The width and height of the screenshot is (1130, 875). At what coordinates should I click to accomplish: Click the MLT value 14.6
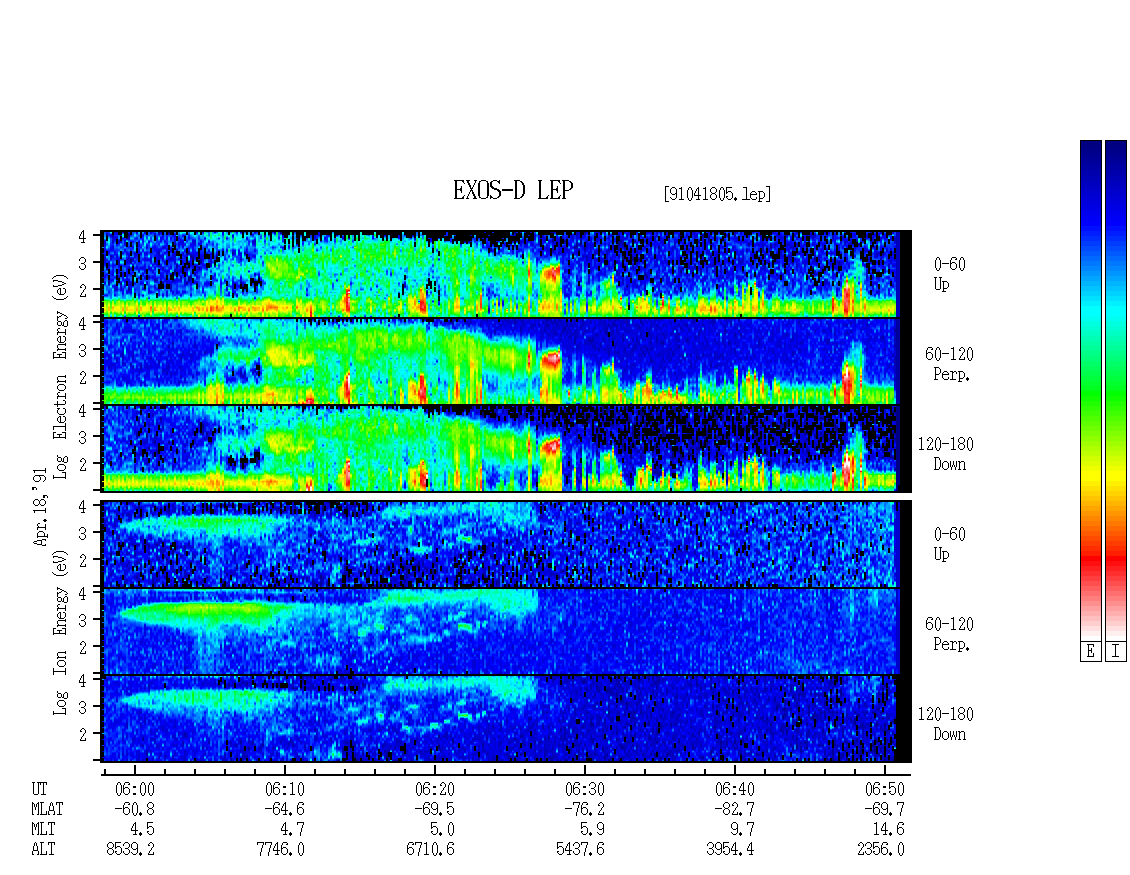889,830
